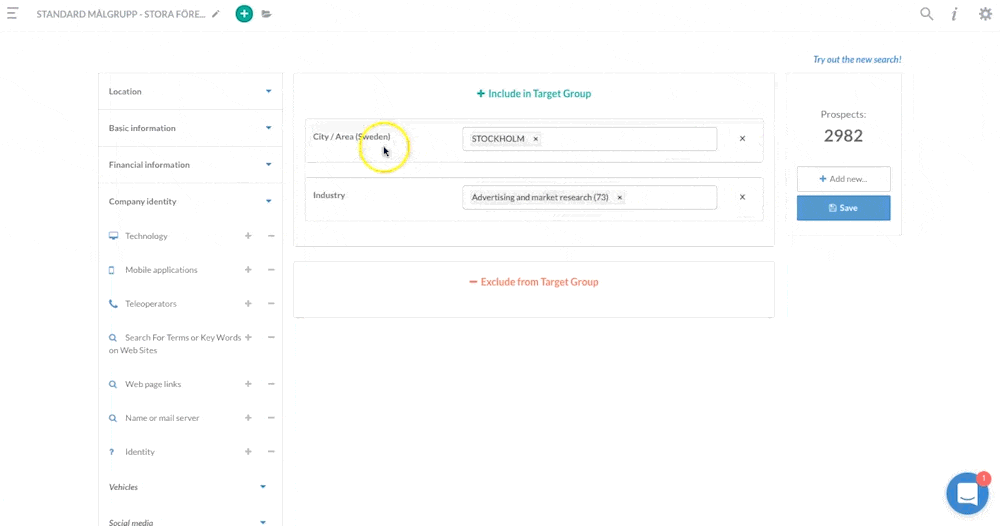Remove the STOCKHOLM tag
The width and height of the screenshot is (1000, 526).
(x=535, y=139)
